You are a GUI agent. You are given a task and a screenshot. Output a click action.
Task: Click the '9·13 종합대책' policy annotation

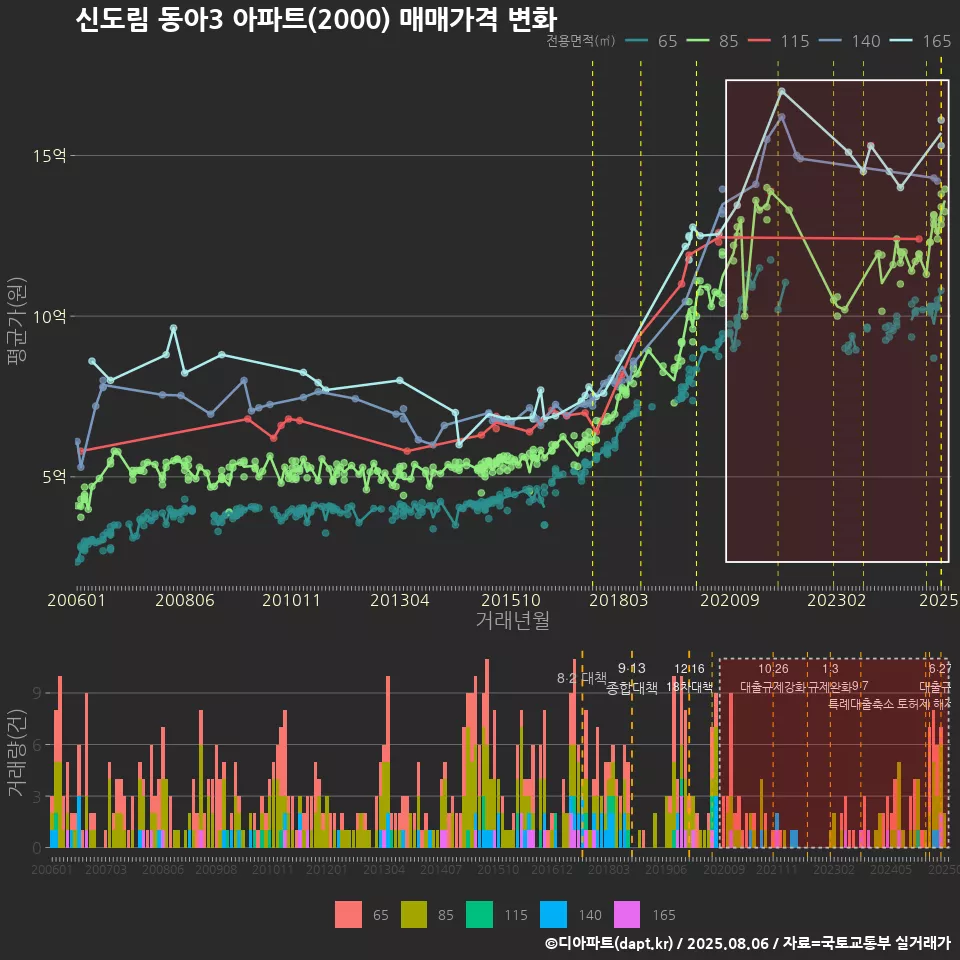(x=632, y=678)
